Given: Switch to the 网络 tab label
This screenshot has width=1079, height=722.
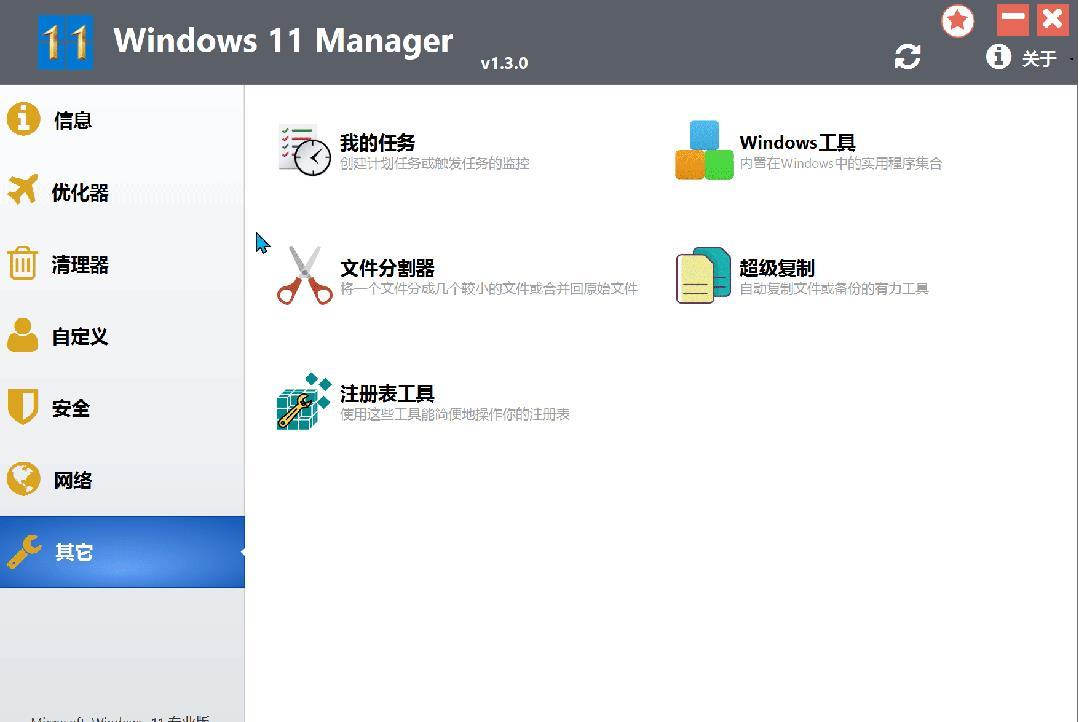Looking at the screenshot, I should [x=73, y=480].
